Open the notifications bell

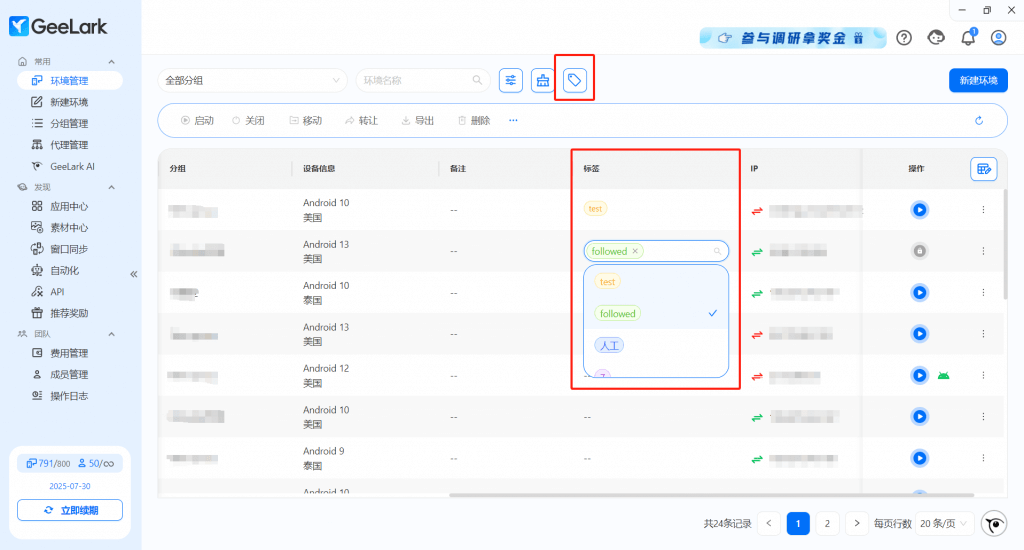967,38
